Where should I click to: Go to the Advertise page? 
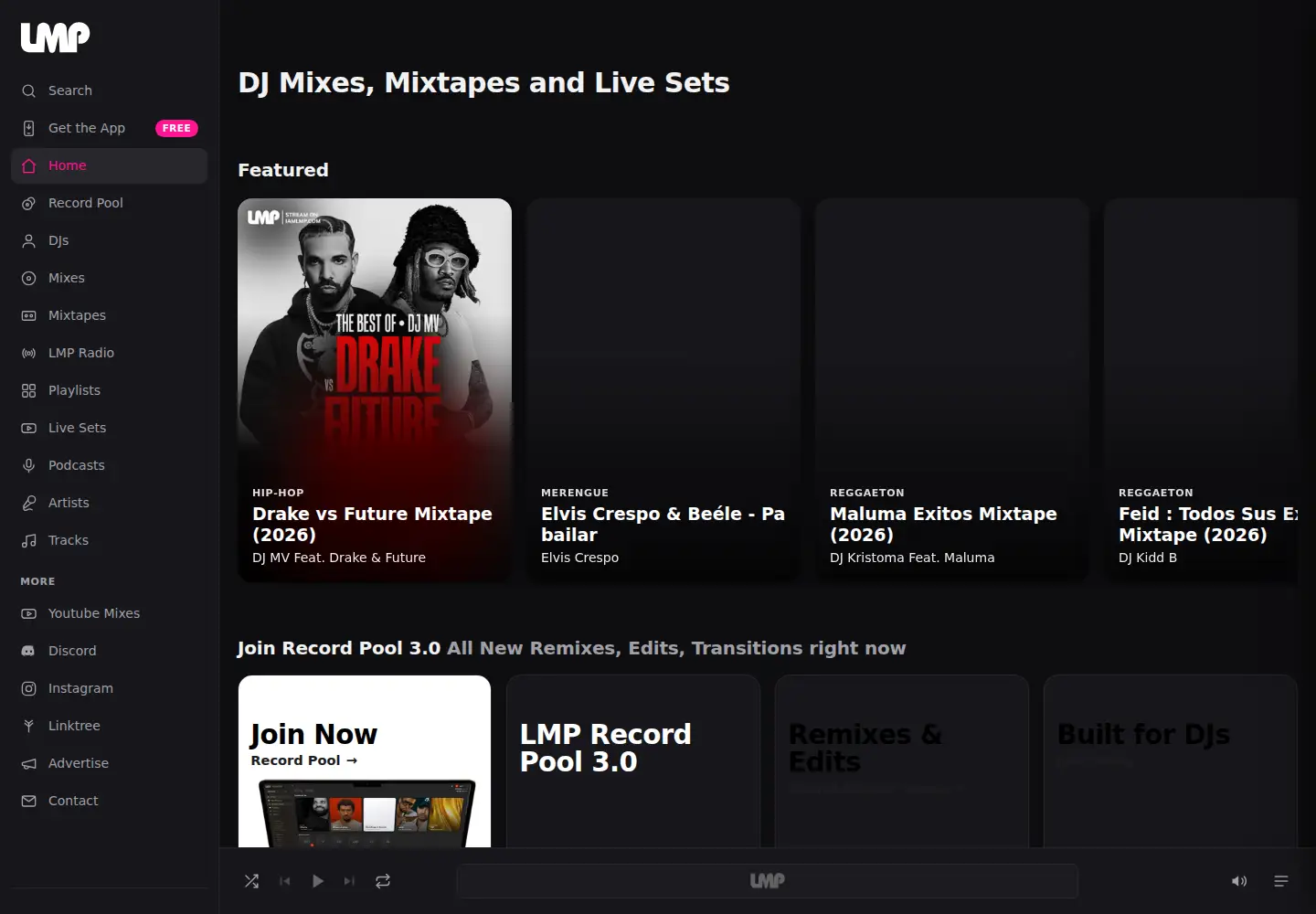click(x=110, y=763)
